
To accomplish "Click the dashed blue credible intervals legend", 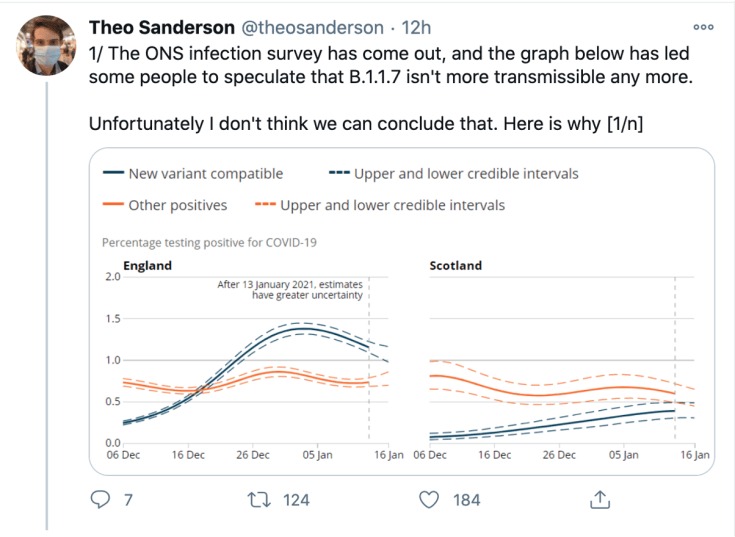I will click(340, 174).
